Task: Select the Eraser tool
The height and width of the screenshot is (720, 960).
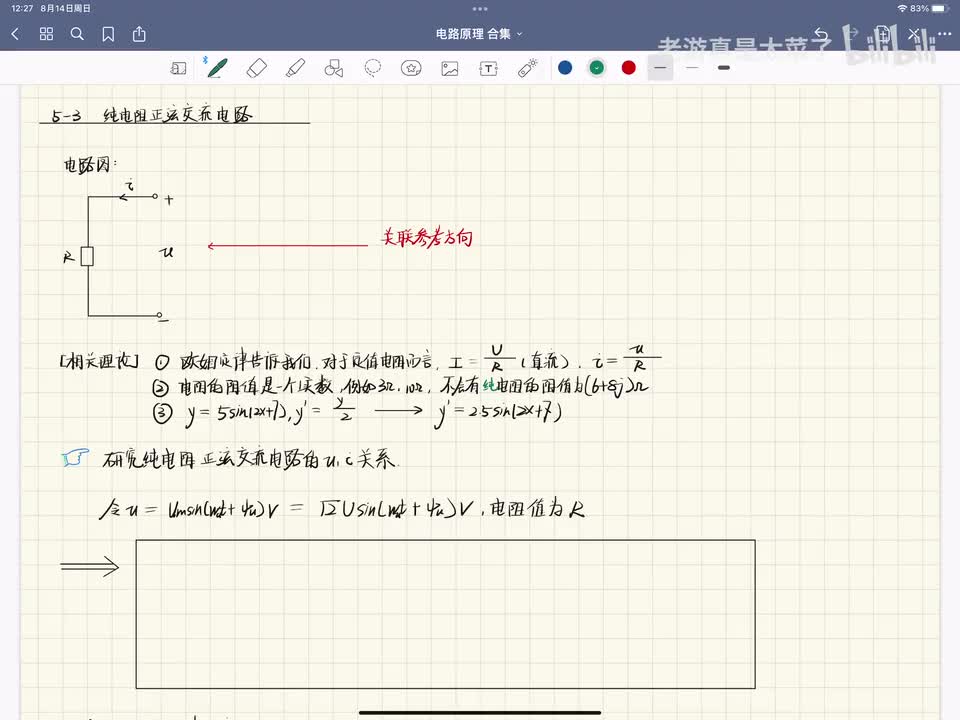Action: [x=257, y=68]
